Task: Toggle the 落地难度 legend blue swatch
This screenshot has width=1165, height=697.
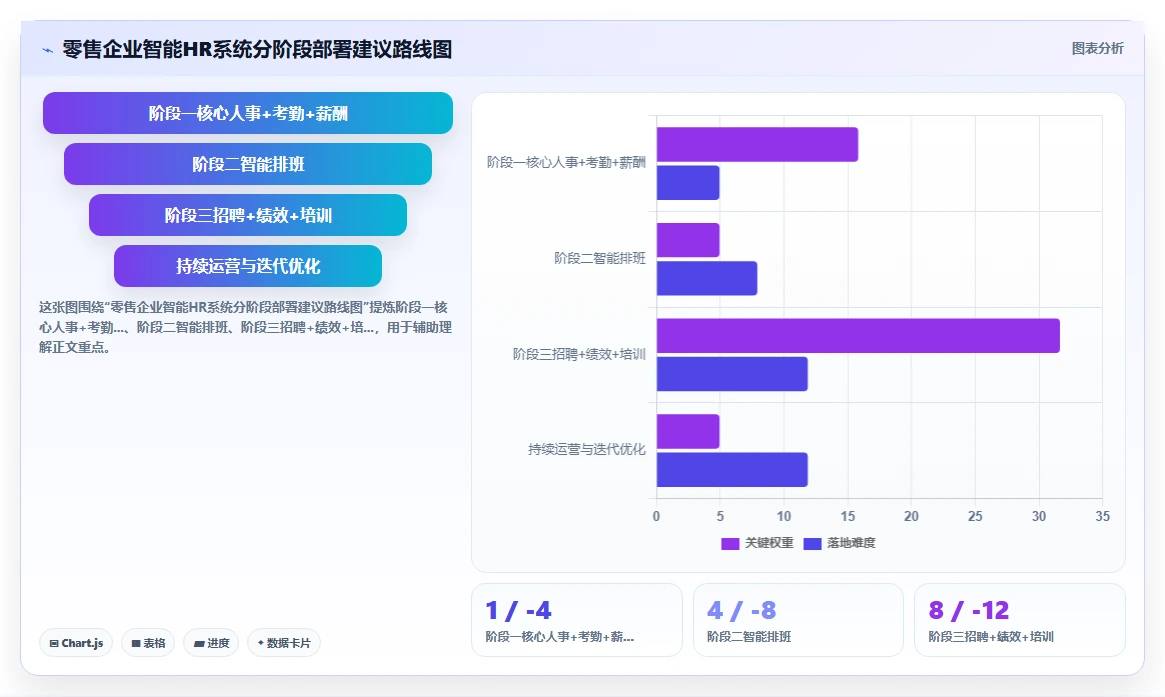Action: [x=812, y=543]
